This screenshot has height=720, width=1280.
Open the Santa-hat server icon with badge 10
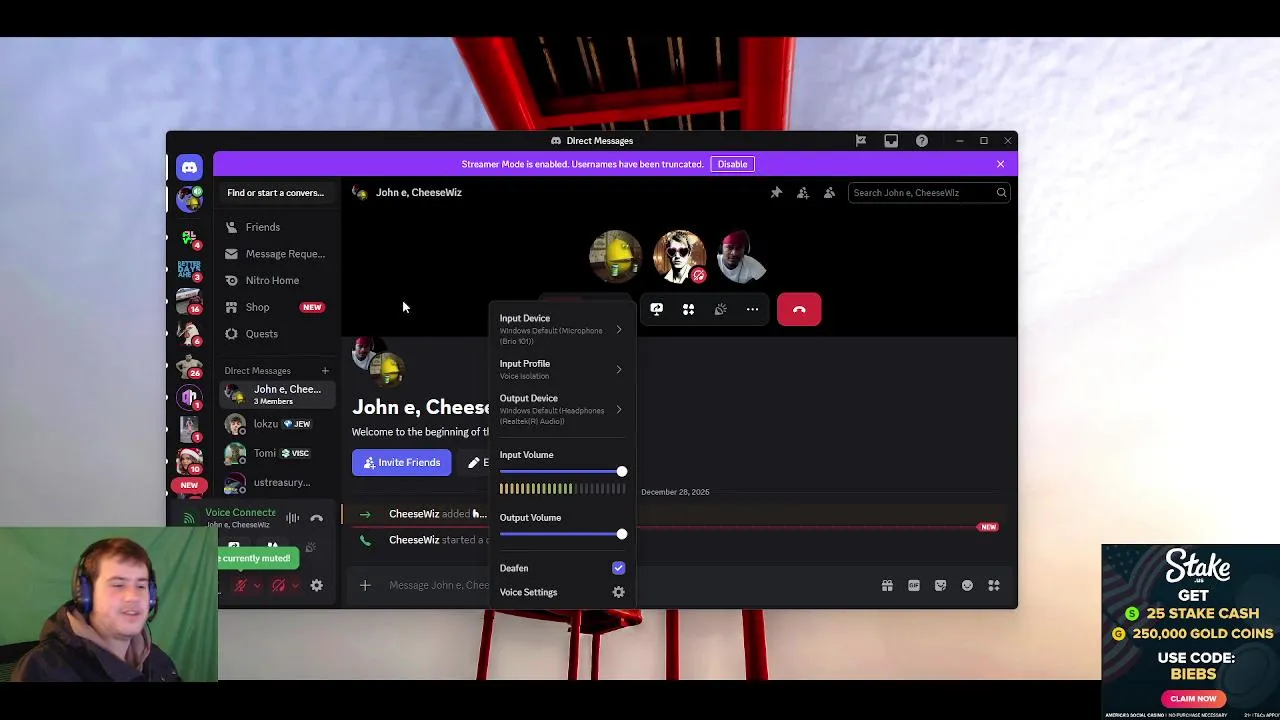pyautogui.click(x=189, y=461)
